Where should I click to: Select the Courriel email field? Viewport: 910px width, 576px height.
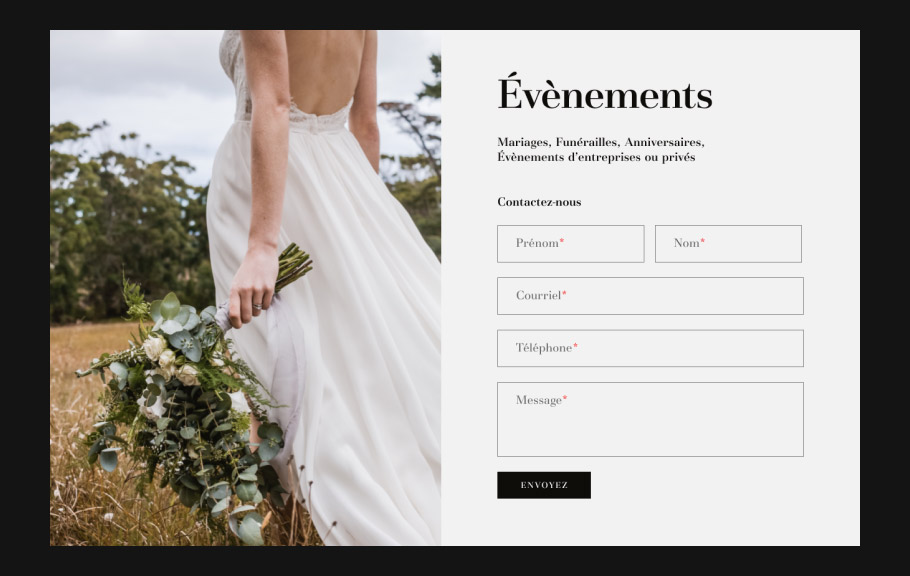point(650,296)
